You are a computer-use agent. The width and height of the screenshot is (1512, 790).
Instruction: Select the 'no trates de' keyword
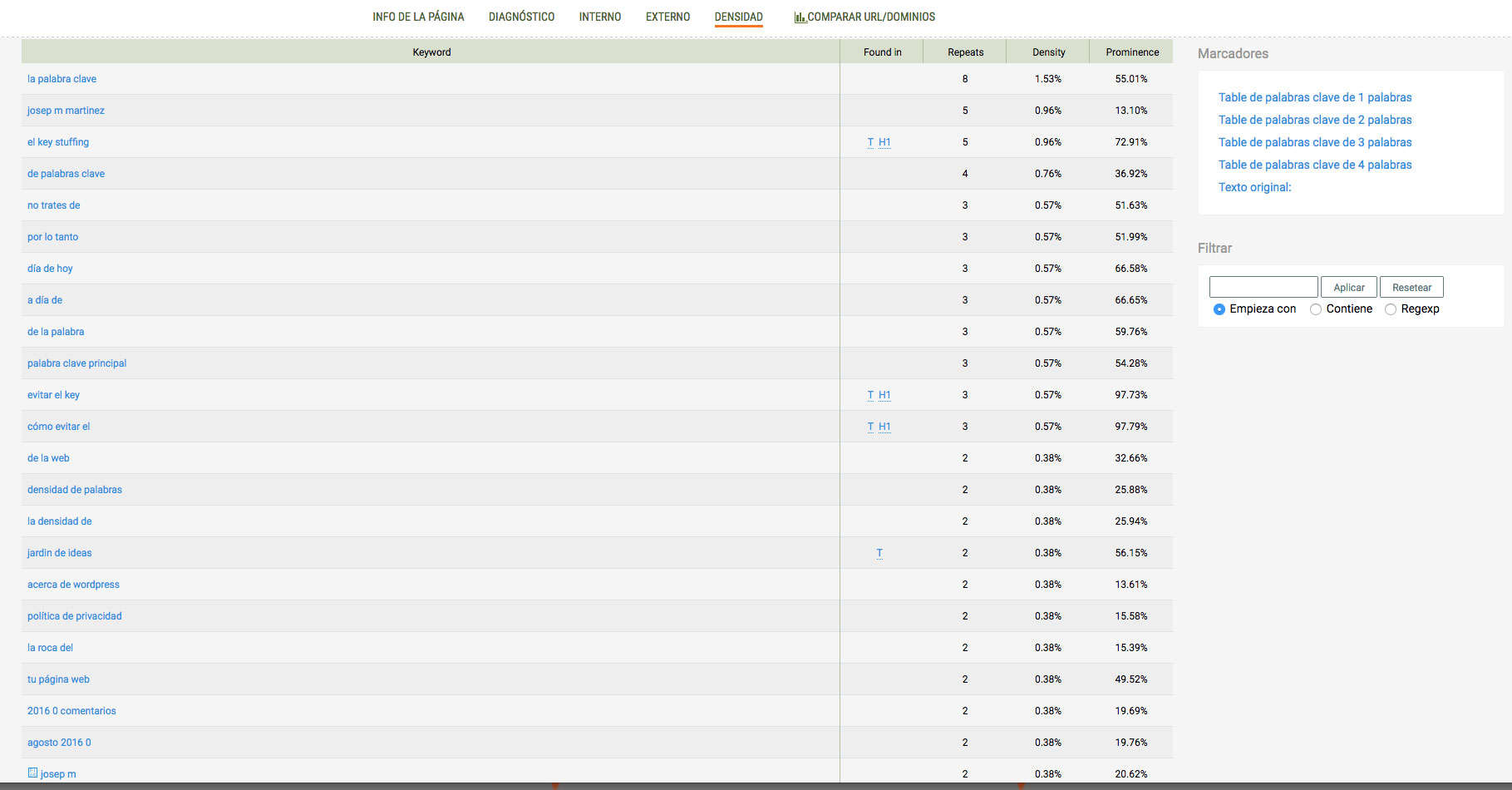[x=53, y=205]
